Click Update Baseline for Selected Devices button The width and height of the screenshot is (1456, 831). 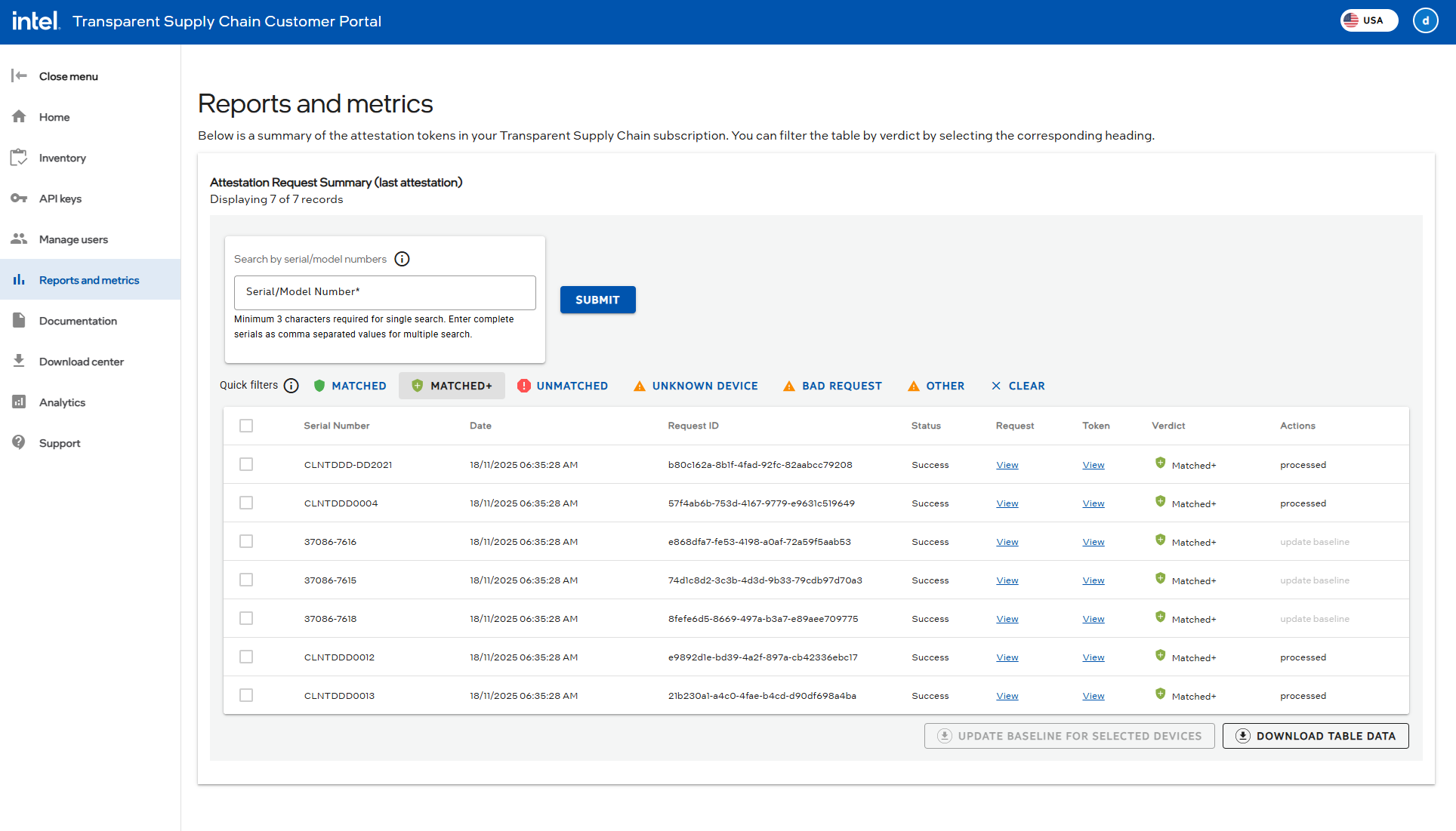pyautogui.click(x=1069, y=736)
